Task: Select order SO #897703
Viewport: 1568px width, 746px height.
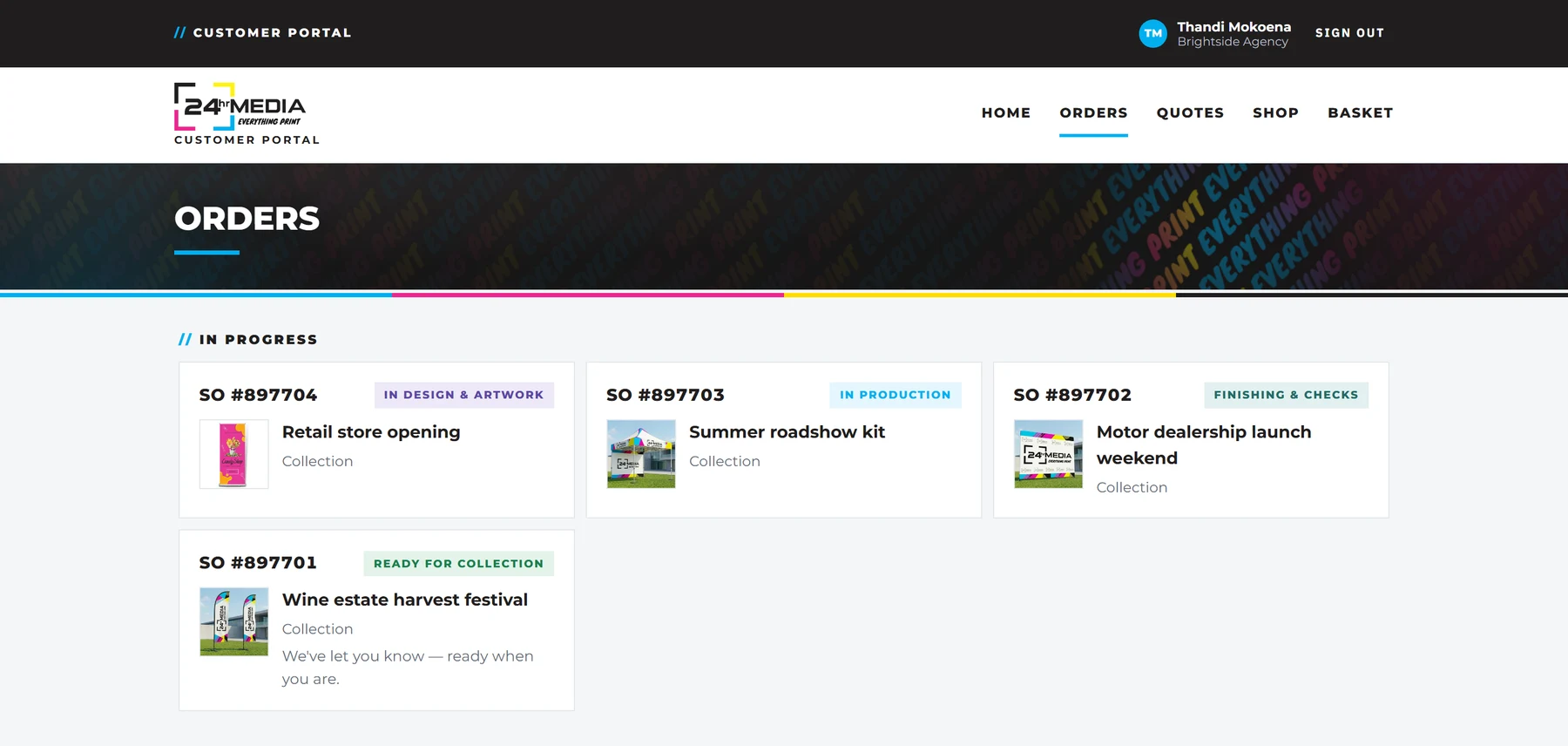Action: click(666, 395)
